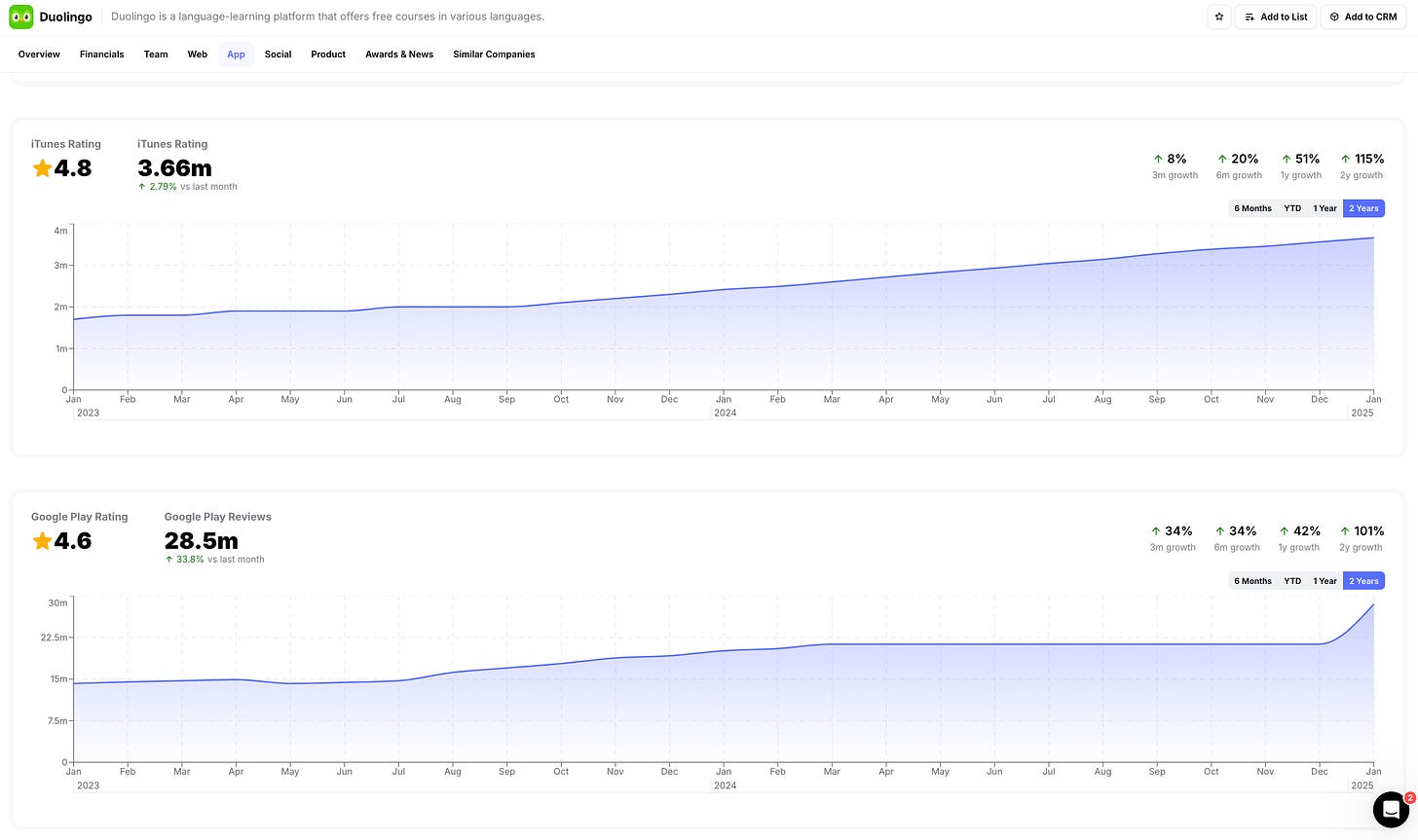
Task: Open the chat widget bubble icon
Action: [x=1391, y=809]
